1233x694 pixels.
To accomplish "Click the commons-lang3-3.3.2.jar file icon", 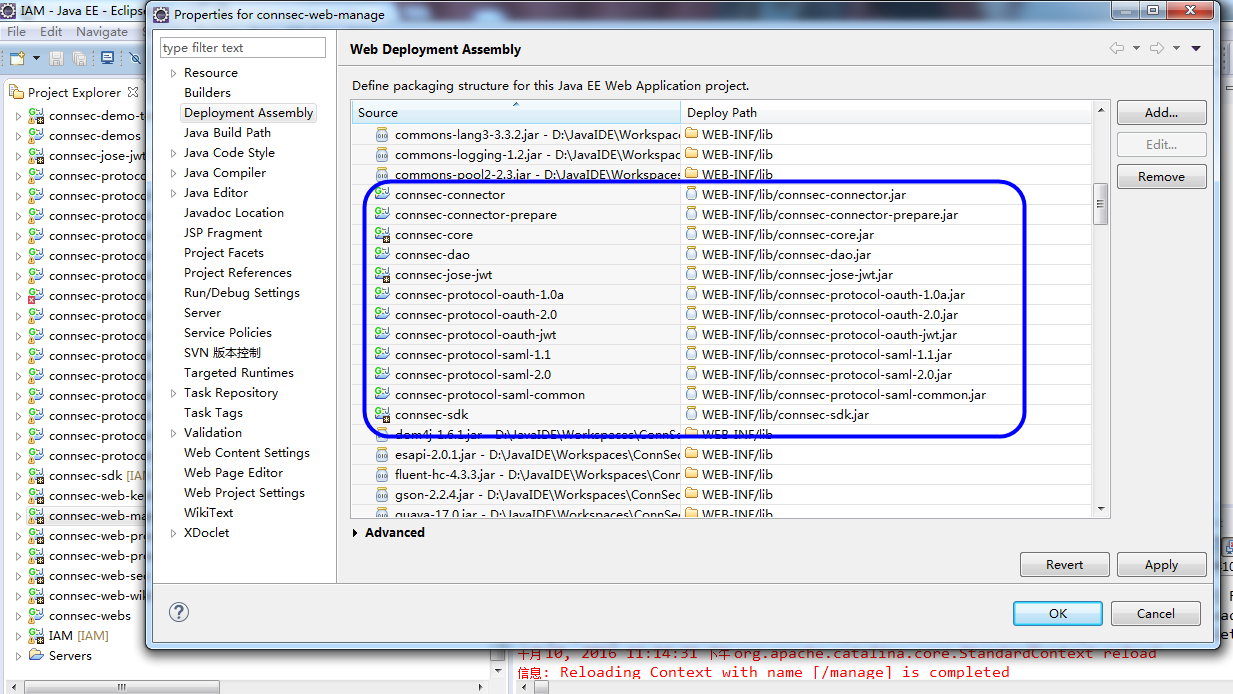I will click(x=382, y=135).
